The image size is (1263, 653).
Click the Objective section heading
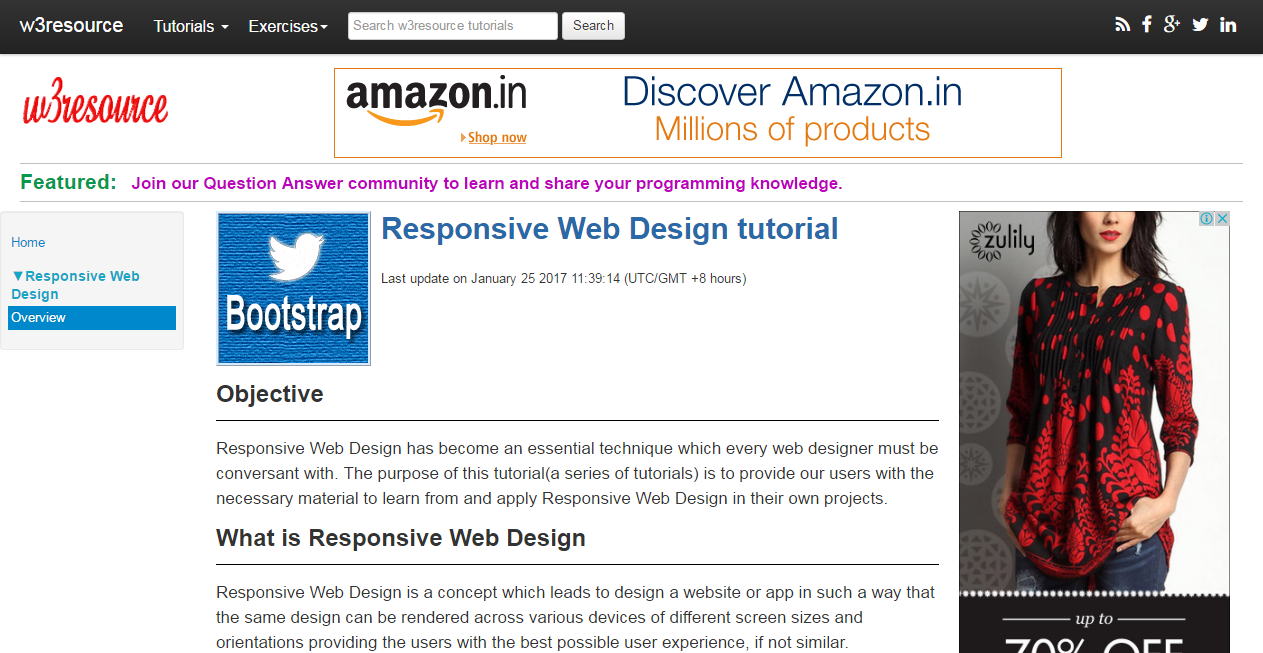point(270,394)
